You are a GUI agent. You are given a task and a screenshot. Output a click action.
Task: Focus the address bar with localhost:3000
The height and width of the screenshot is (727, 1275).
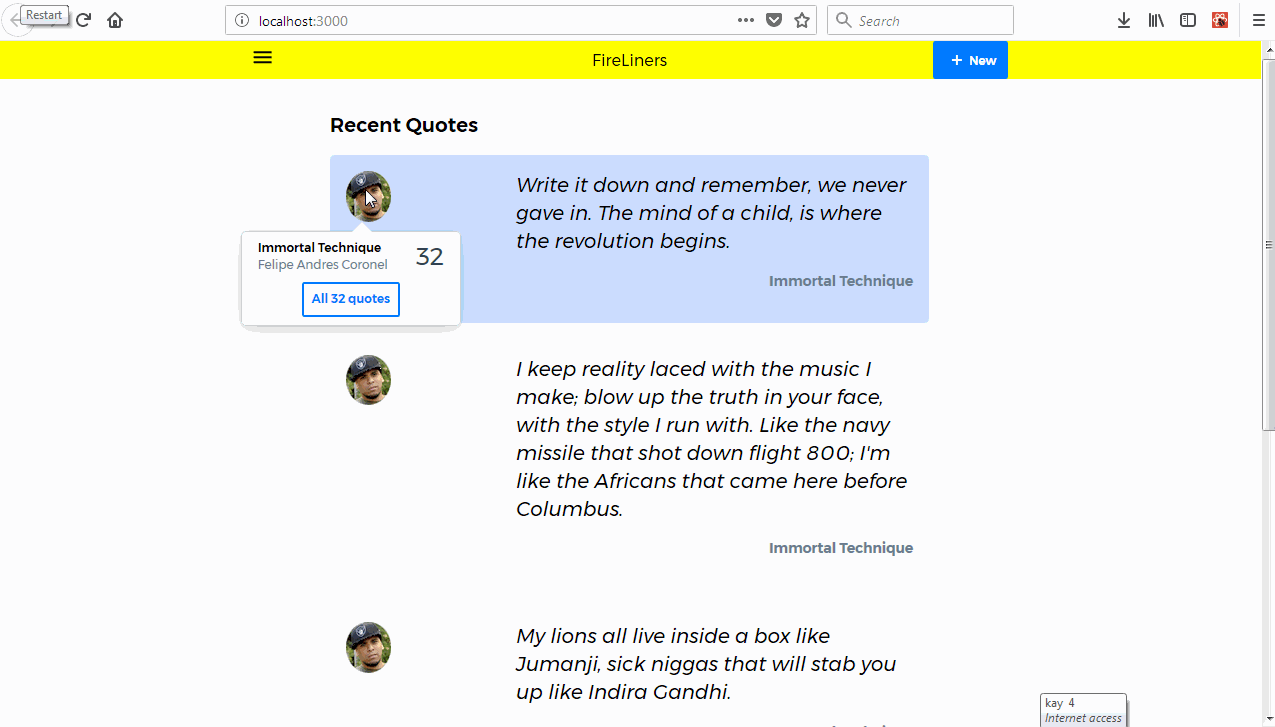click(521, 20)
